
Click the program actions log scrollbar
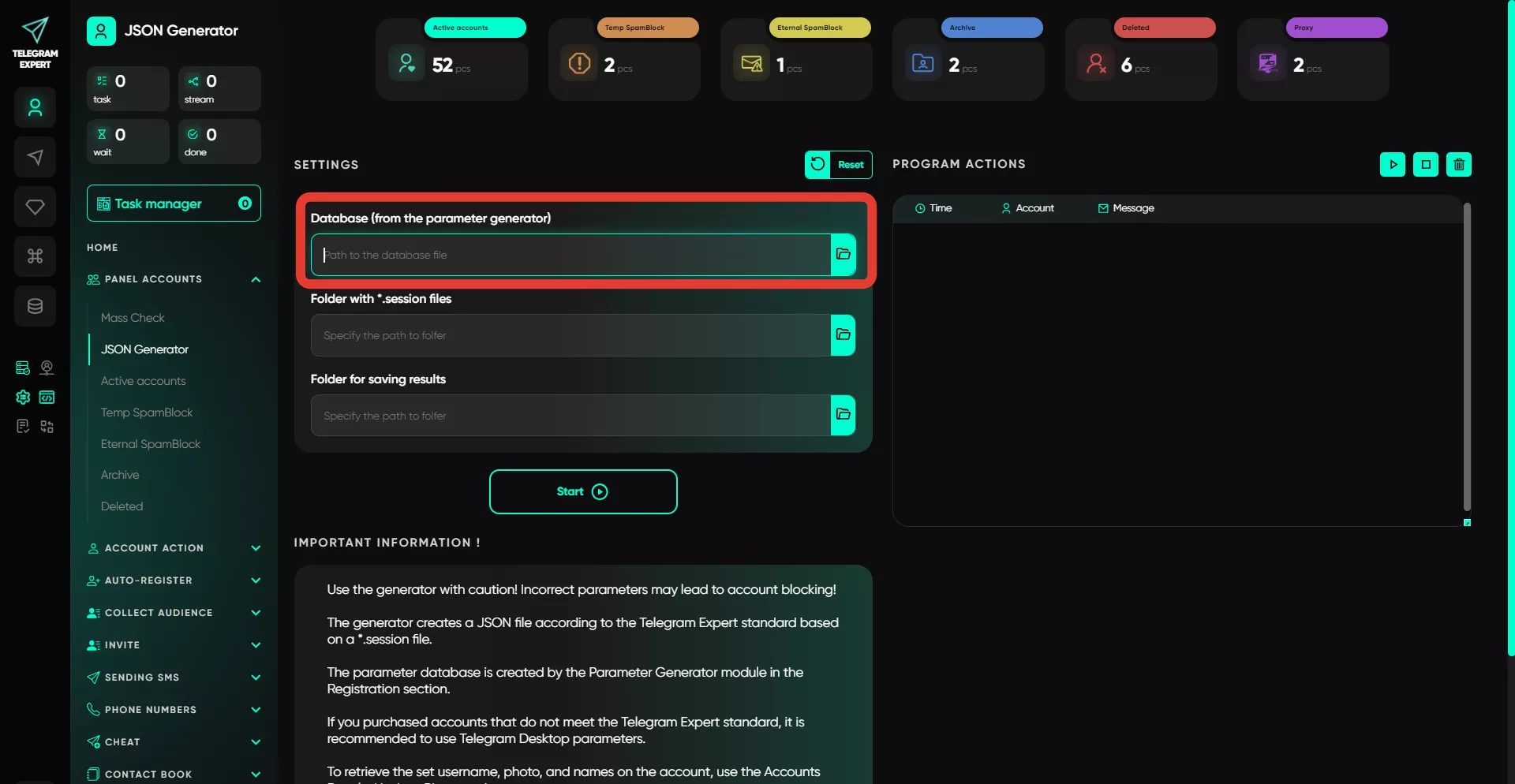pyautogui.click(x=1467, y=357)
